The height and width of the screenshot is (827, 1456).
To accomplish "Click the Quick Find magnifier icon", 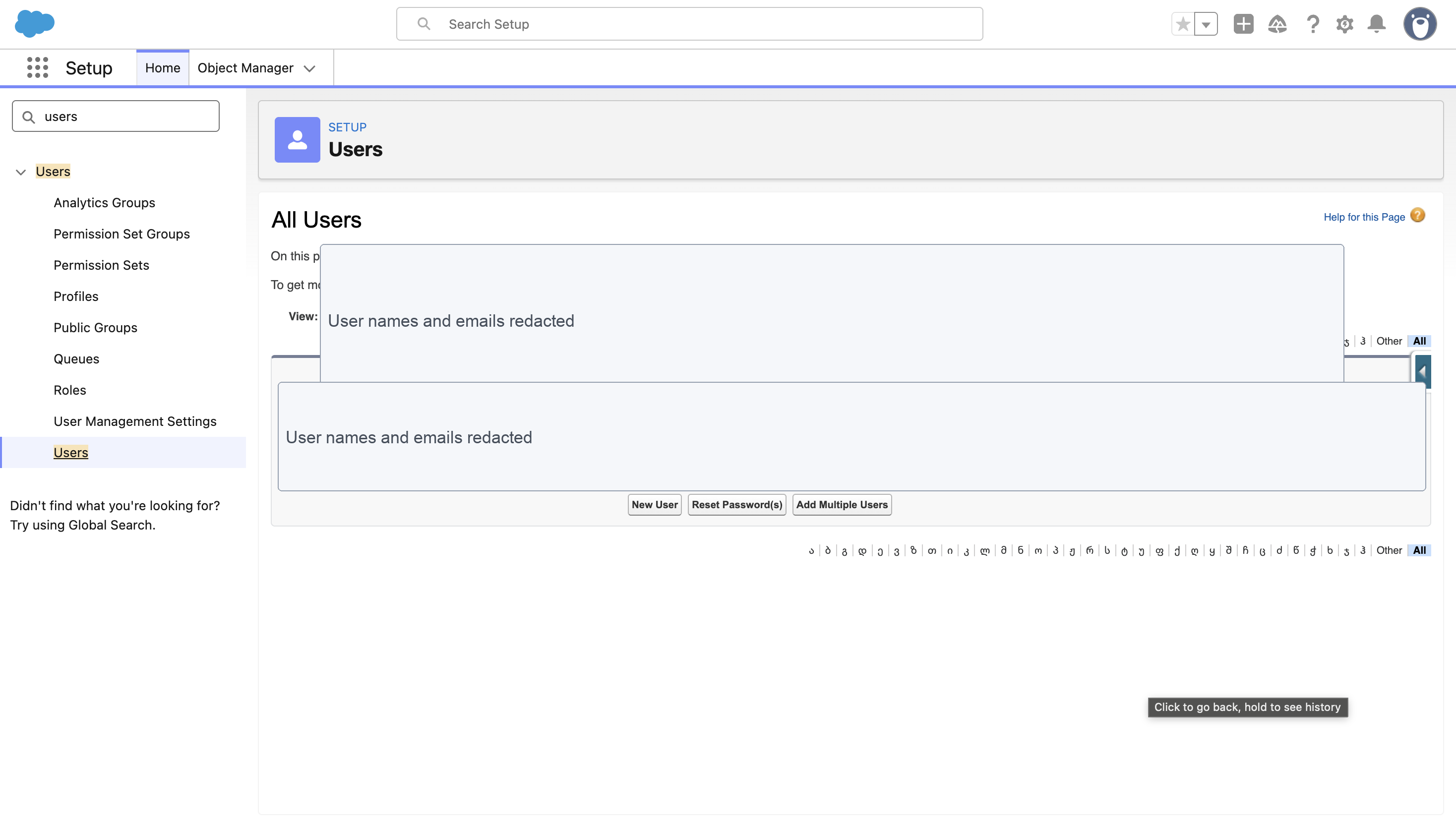I will (x=28, y=117).
